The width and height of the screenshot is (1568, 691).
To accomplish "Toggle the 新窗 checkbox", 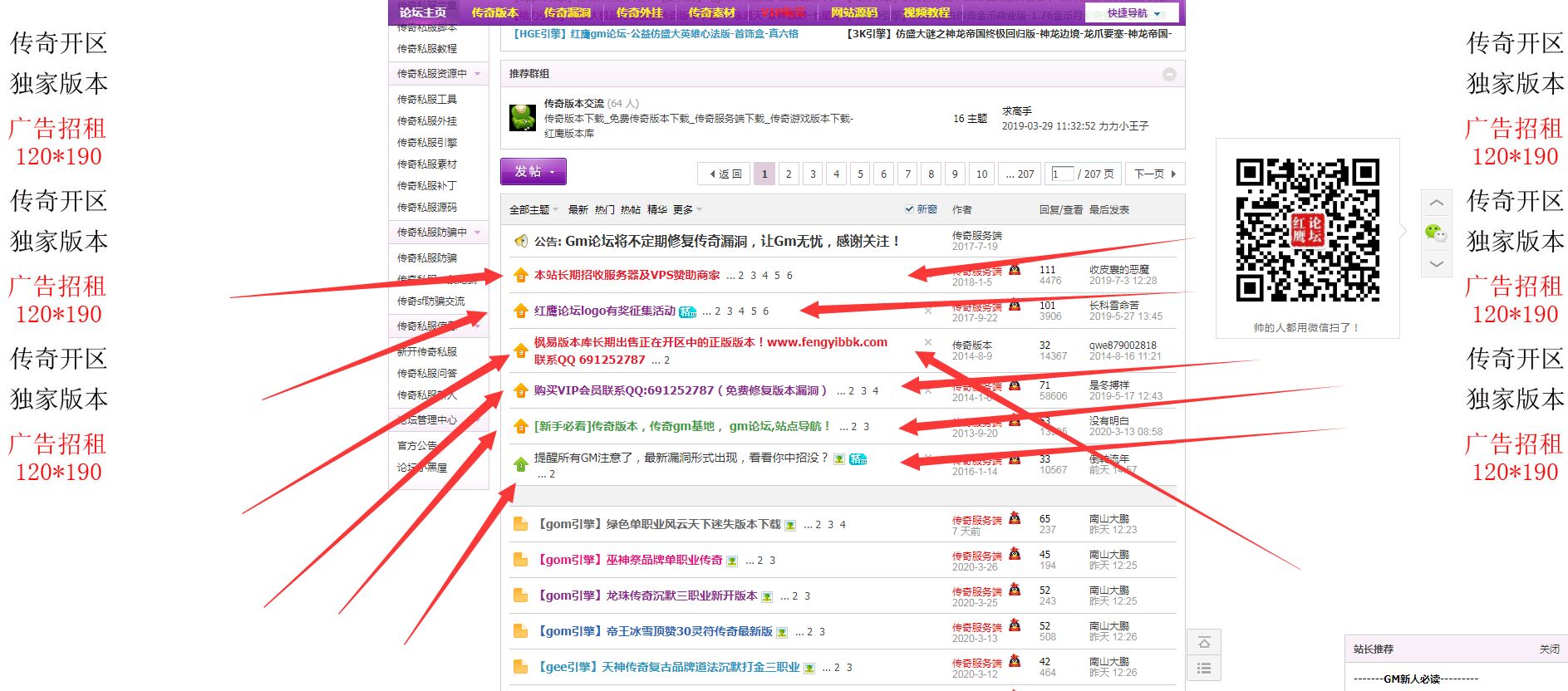I will click(x=909, y=209).
